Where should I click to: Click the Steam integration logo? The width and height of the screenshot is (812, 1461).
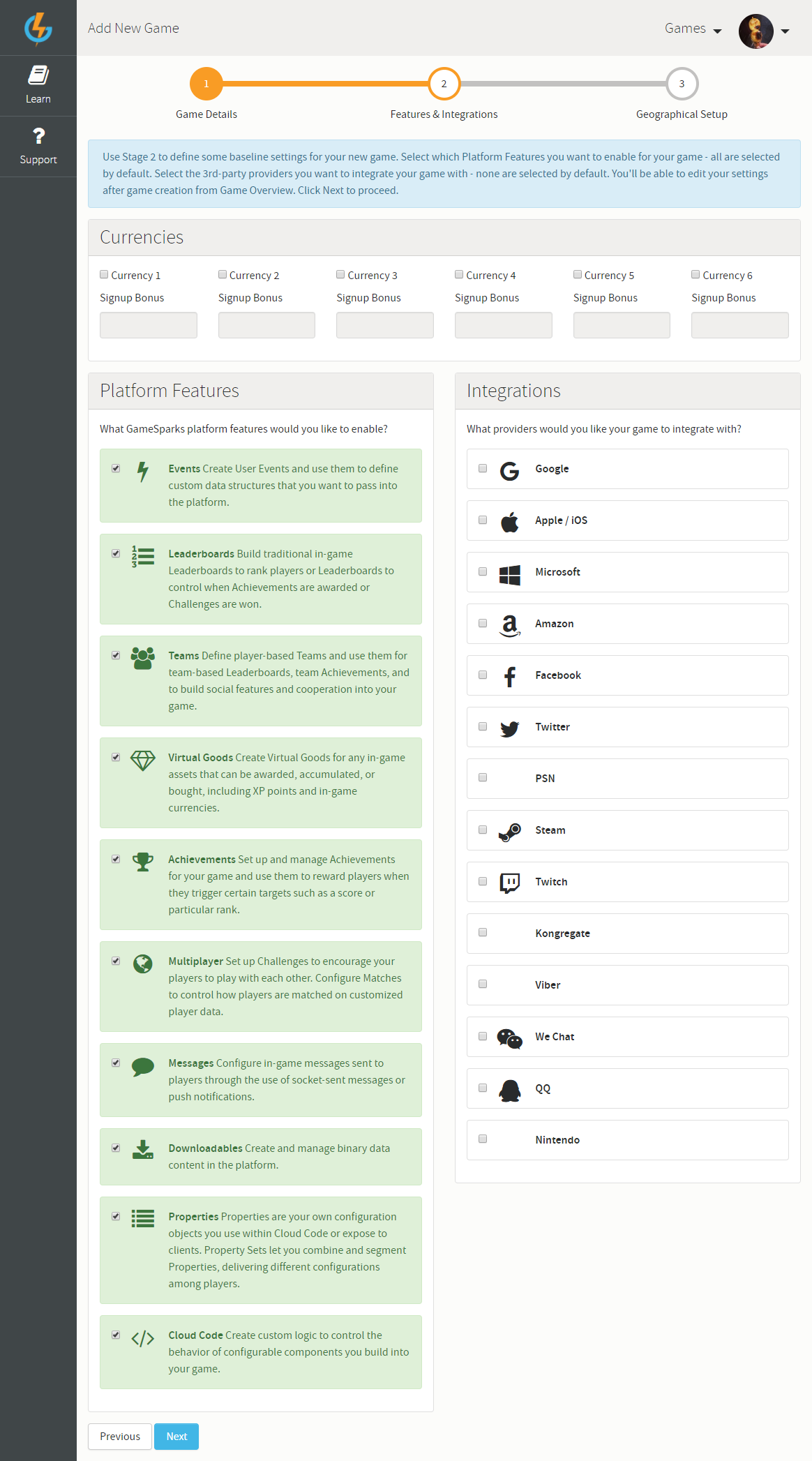coord(510,832)
